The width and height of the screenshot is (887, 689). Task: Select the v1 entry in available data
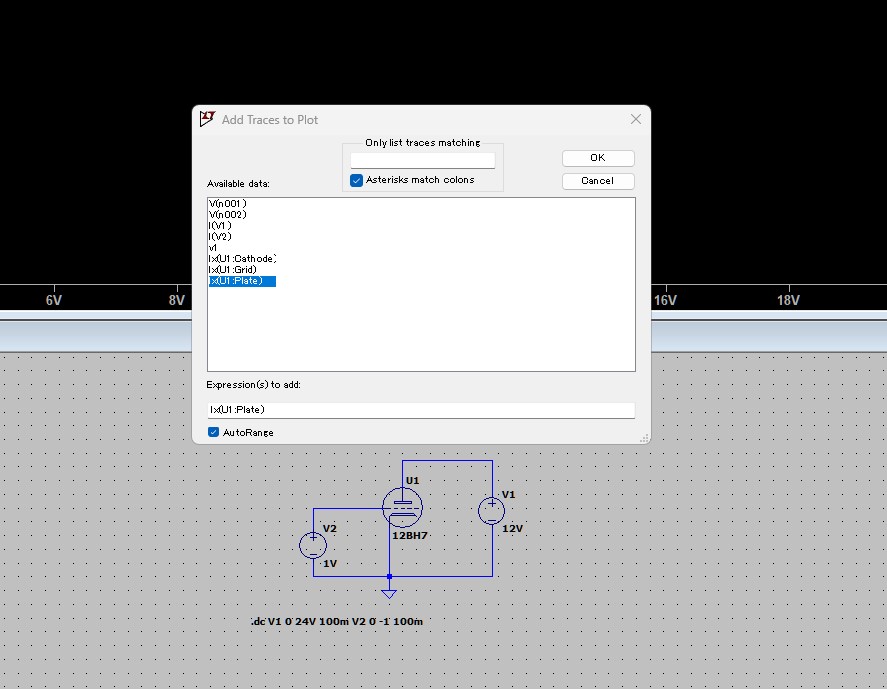tap(213, 248)
